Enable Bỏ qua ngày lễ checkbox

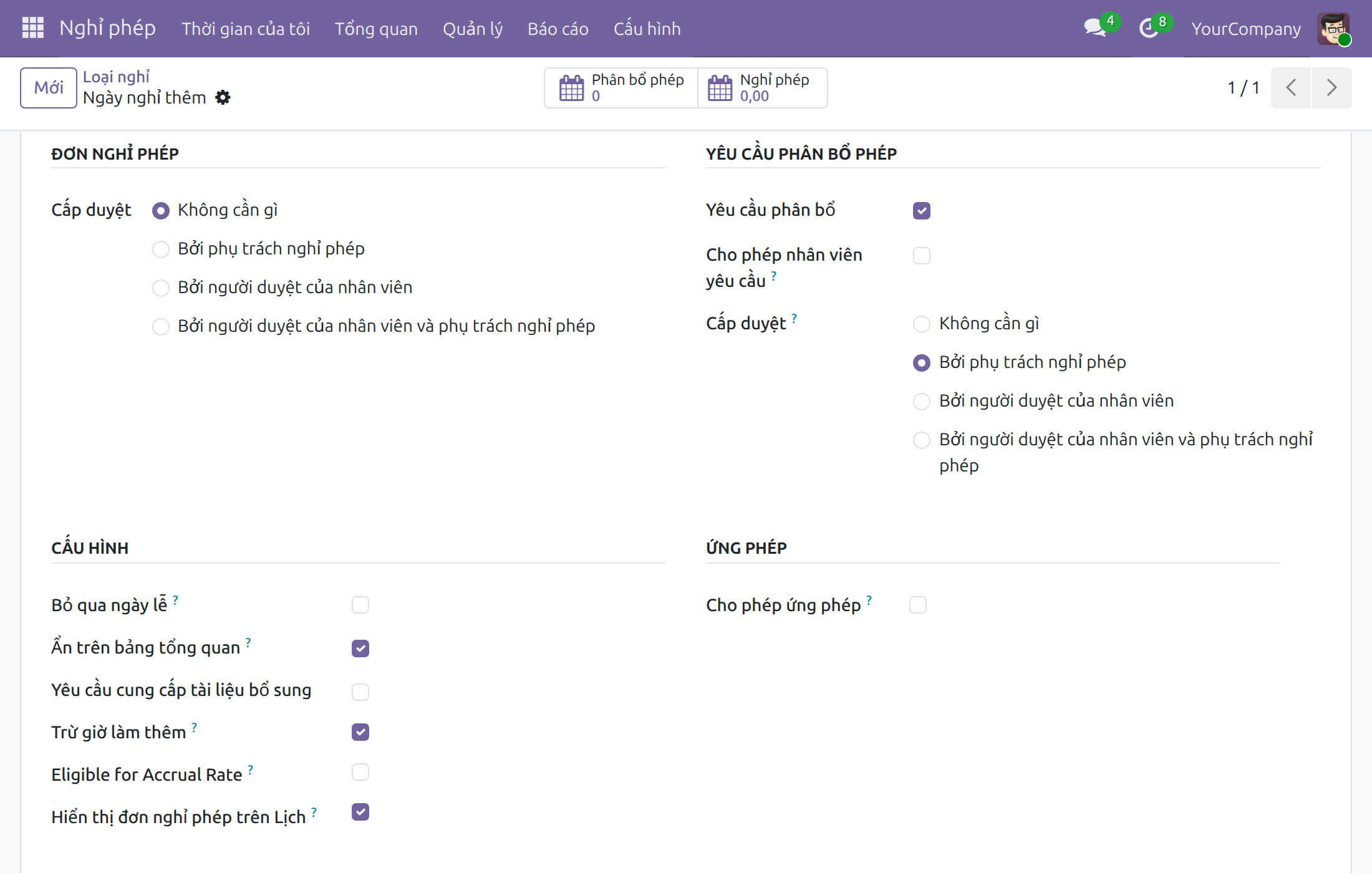point(360,605)
